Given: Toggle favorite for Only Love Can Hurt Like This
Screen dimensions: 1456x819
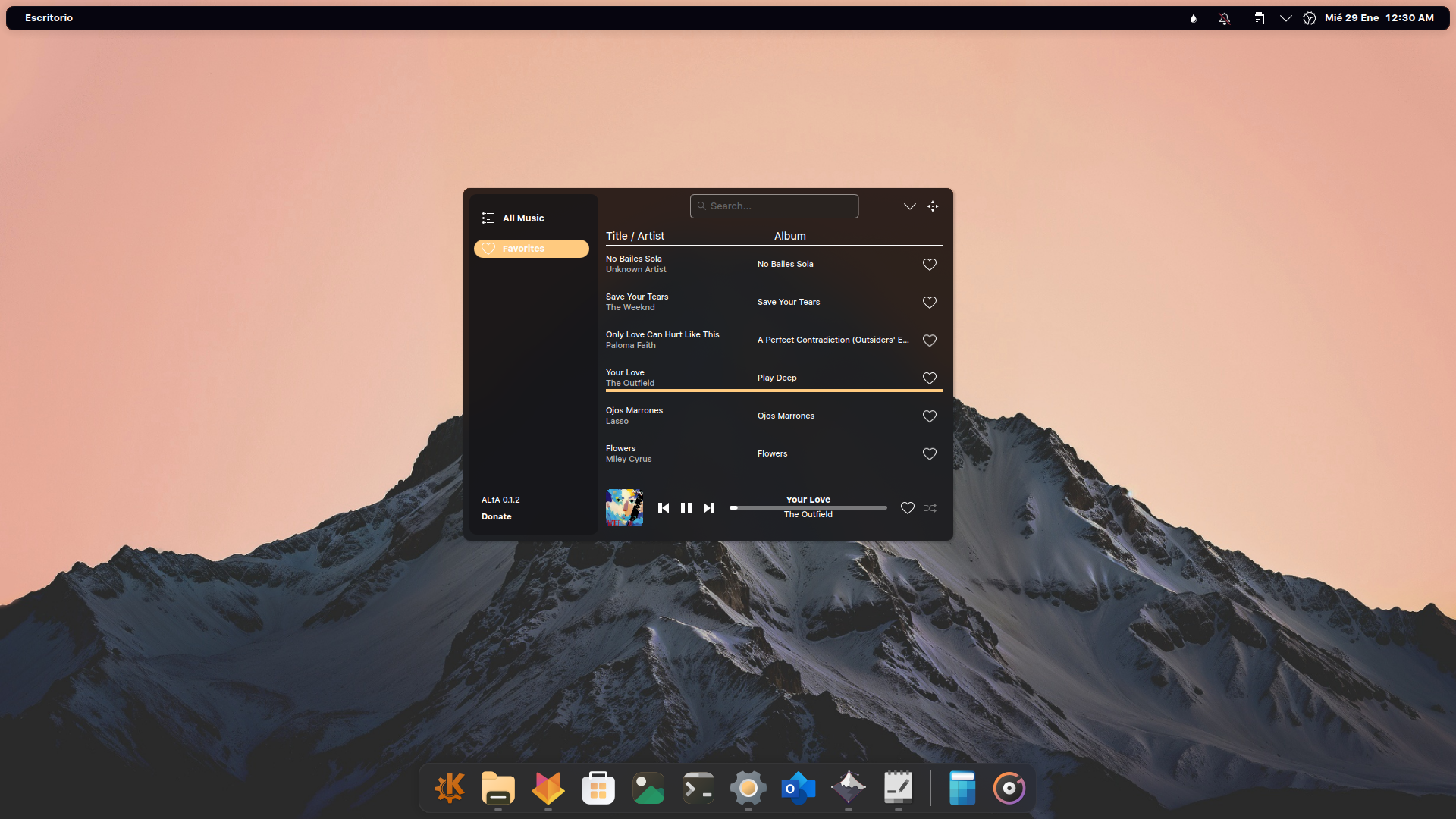Looking at the screenshot, I should [930, 340].
